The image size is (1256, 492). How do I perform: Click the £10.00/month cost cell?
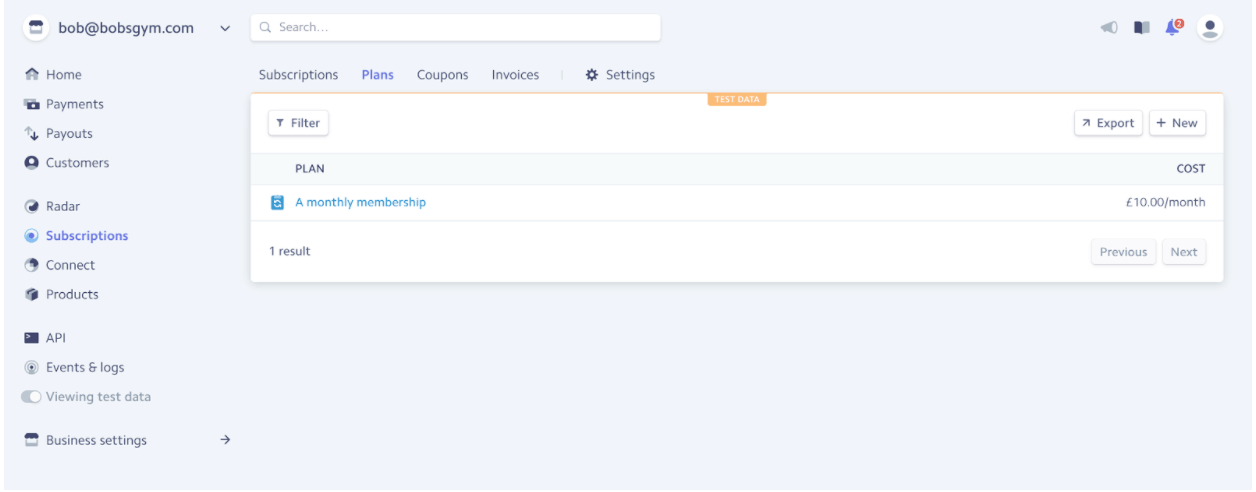point(1165,202)
